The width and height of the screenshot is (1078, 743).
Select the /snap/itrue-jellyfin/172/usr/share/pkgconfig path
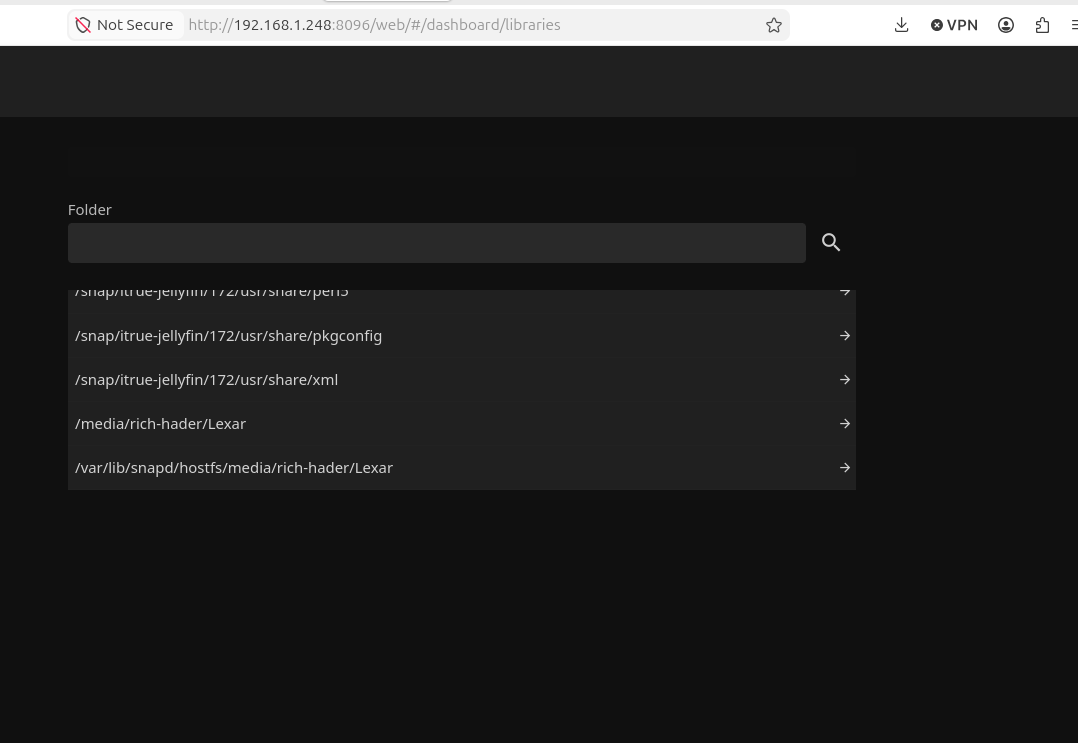click(229, 336)
